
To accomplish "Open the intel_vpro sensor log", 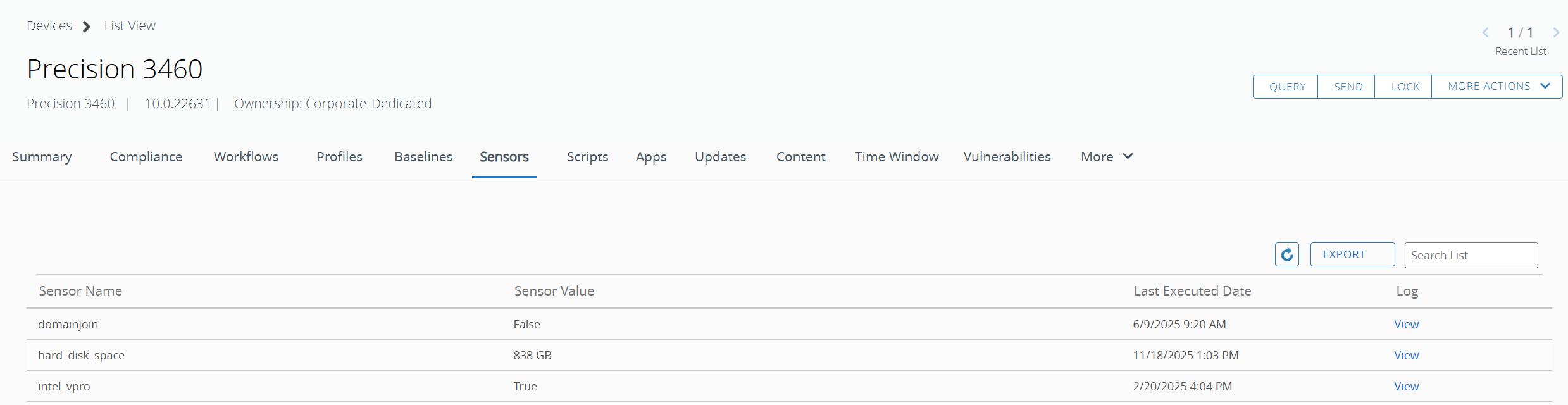I will tap(1406, 387).
